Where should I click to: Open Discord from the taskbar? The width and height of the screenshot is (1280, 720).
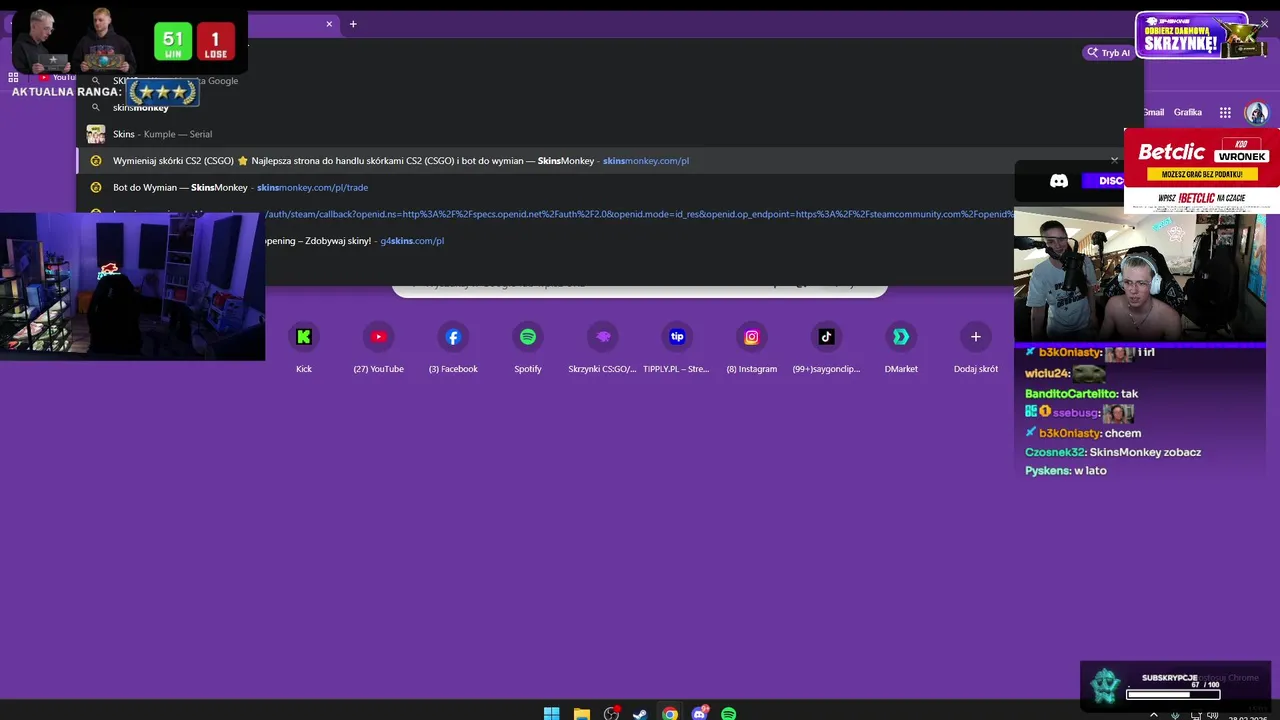700,713
